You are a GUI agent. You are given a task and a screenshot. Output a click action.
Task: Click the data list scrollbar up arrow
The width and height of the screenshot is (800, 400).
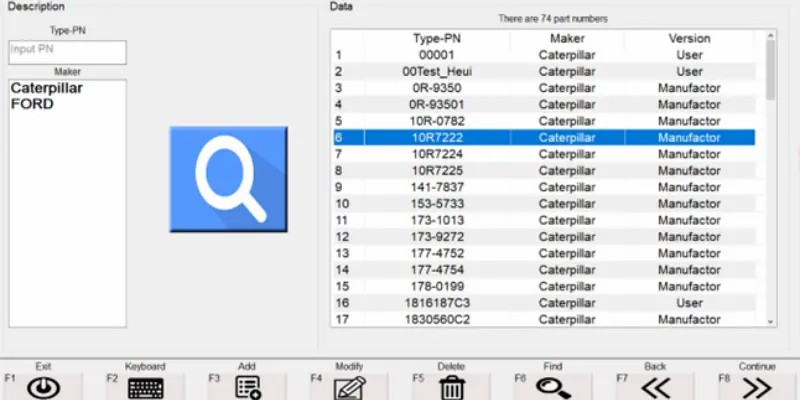770,35
